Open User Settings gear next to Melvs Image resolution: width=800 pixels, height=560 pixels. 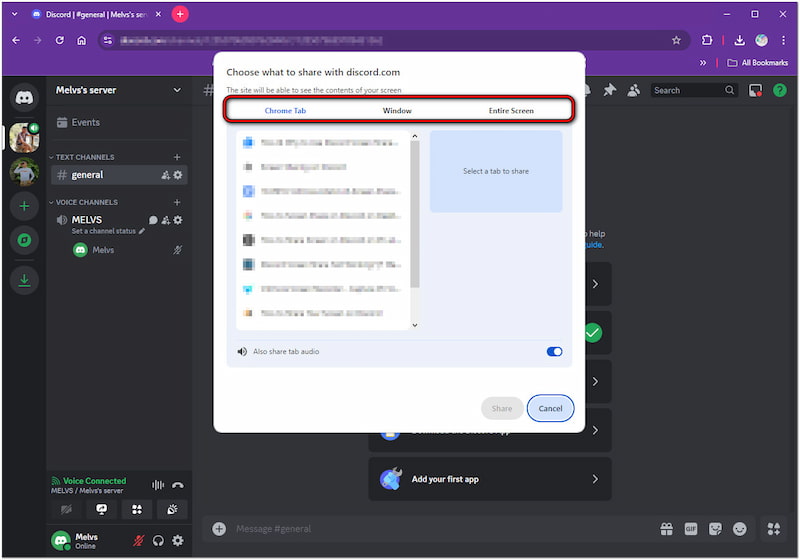coord(178,541)
